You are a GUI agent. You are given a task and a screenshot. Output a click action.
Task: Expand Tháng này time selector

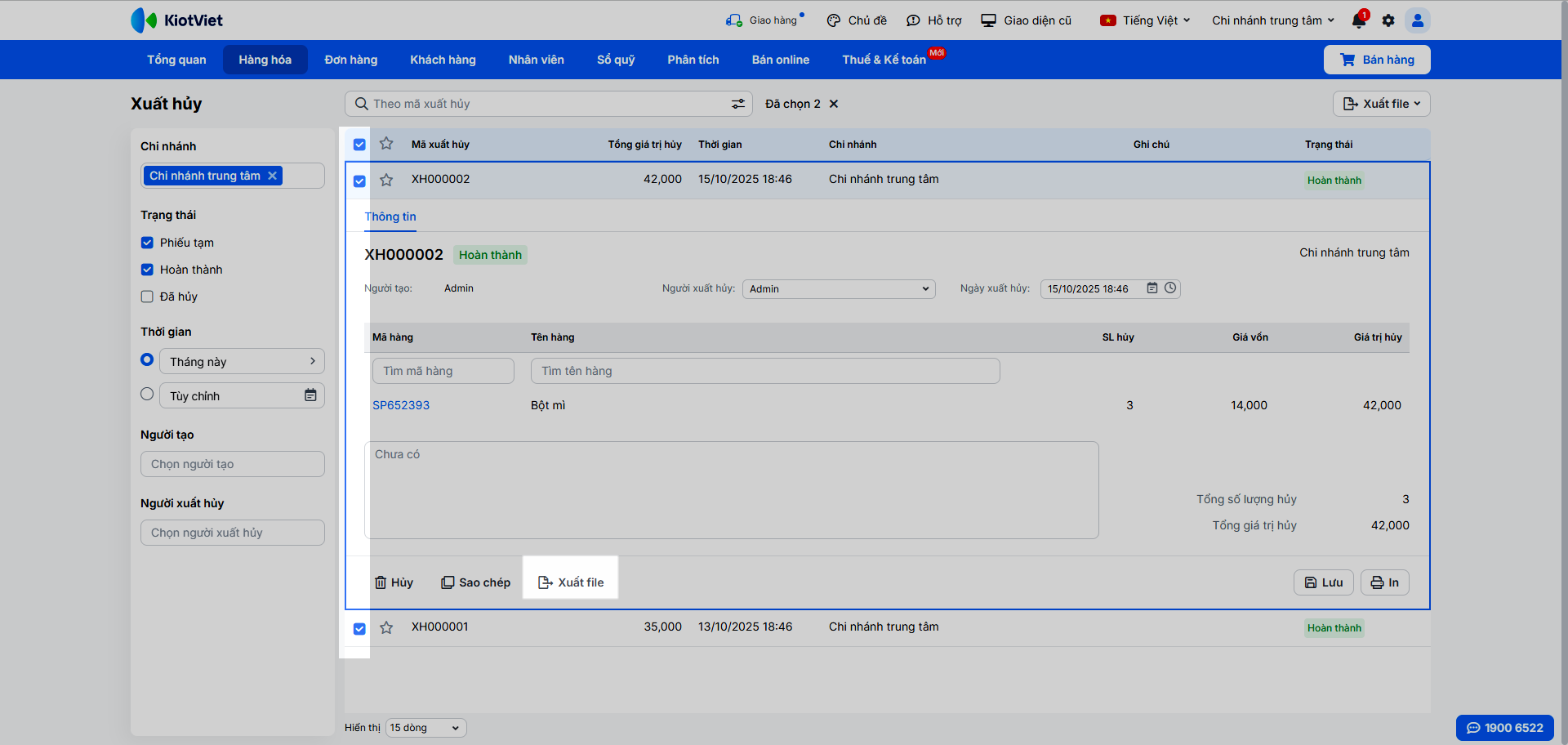click(x=242, y=361)
